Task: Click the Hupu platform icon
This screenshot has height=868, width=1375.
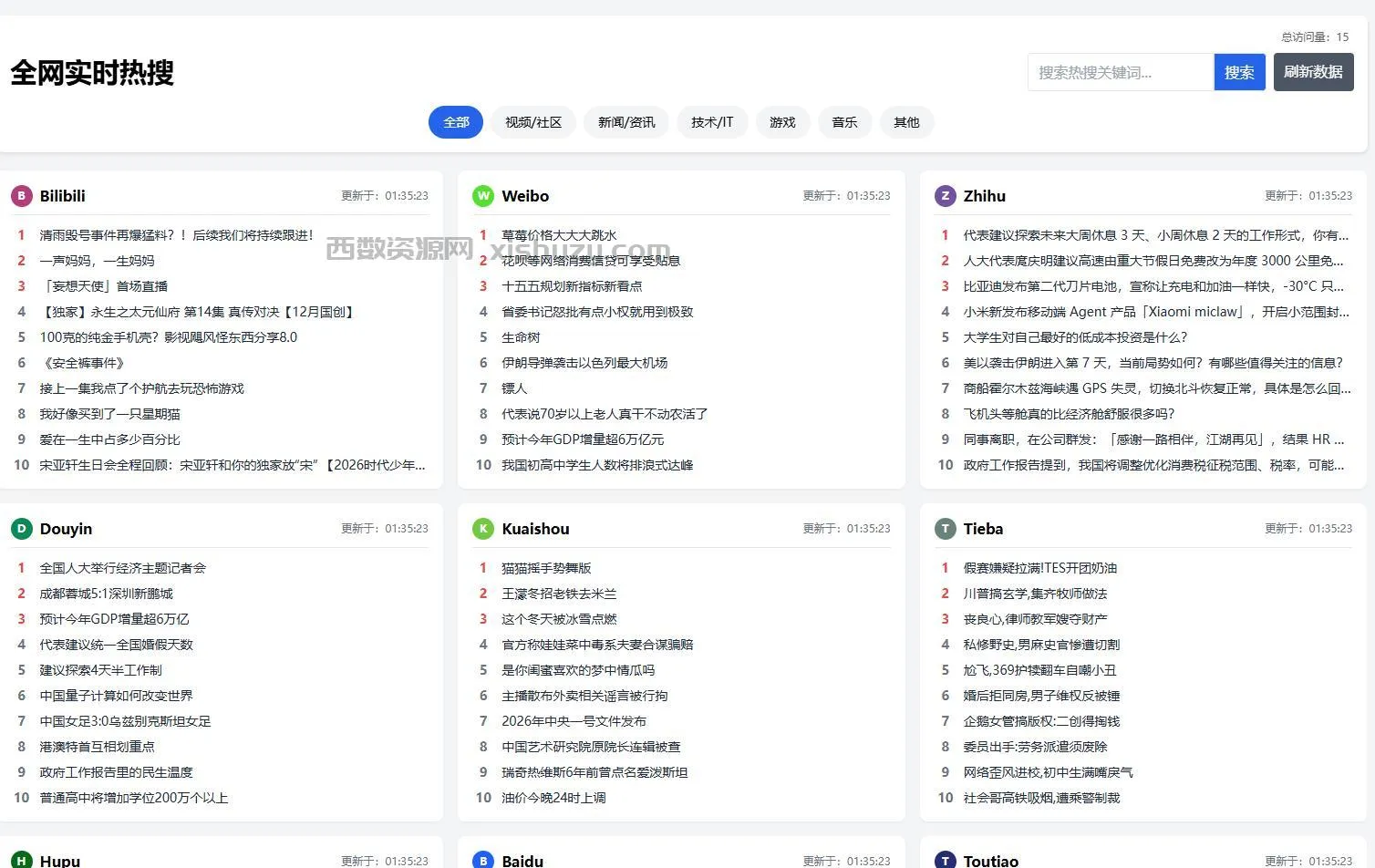Action: pos(21,860)
